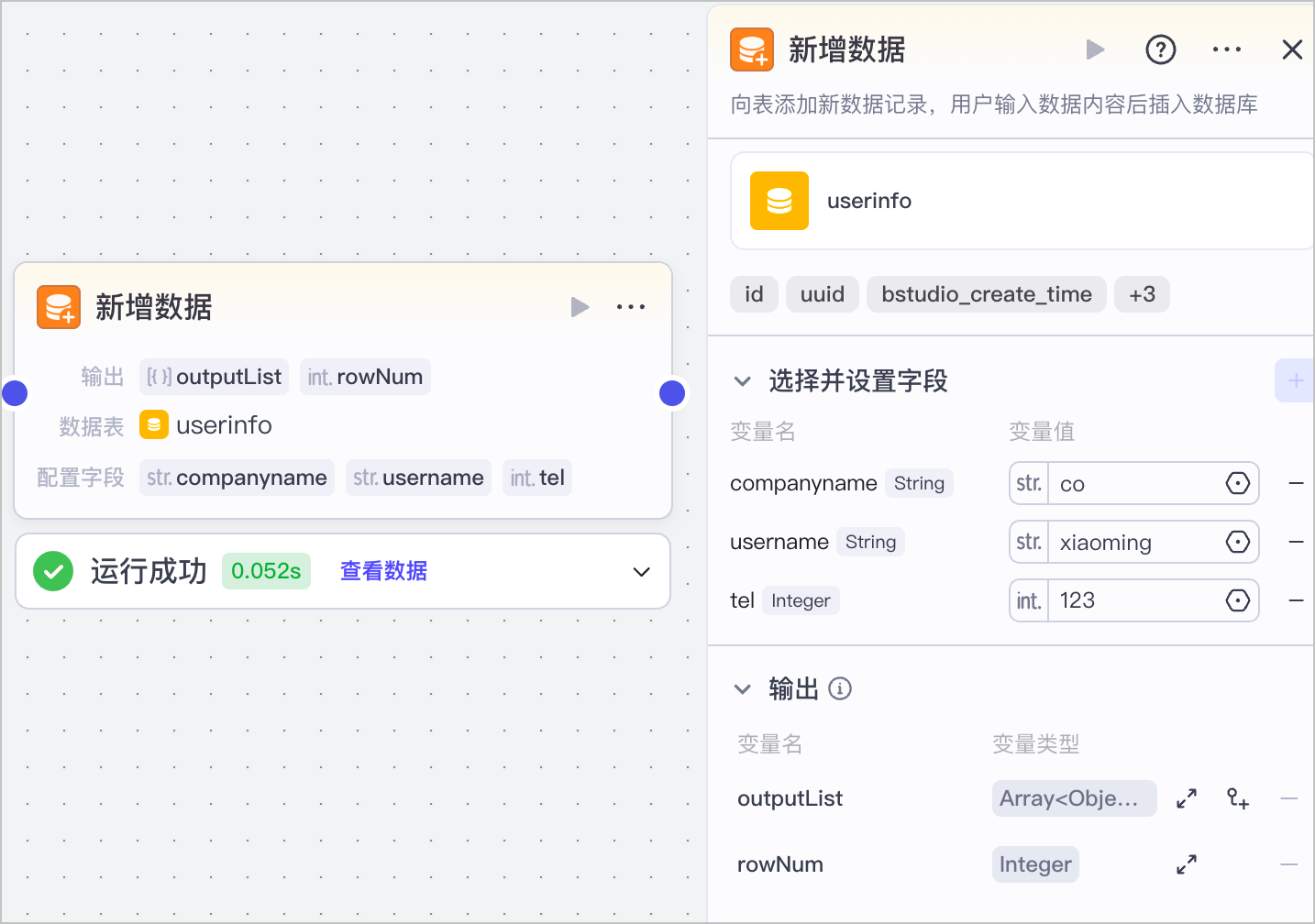
Task: Remove the username field row
Action: coord(1296,542)
